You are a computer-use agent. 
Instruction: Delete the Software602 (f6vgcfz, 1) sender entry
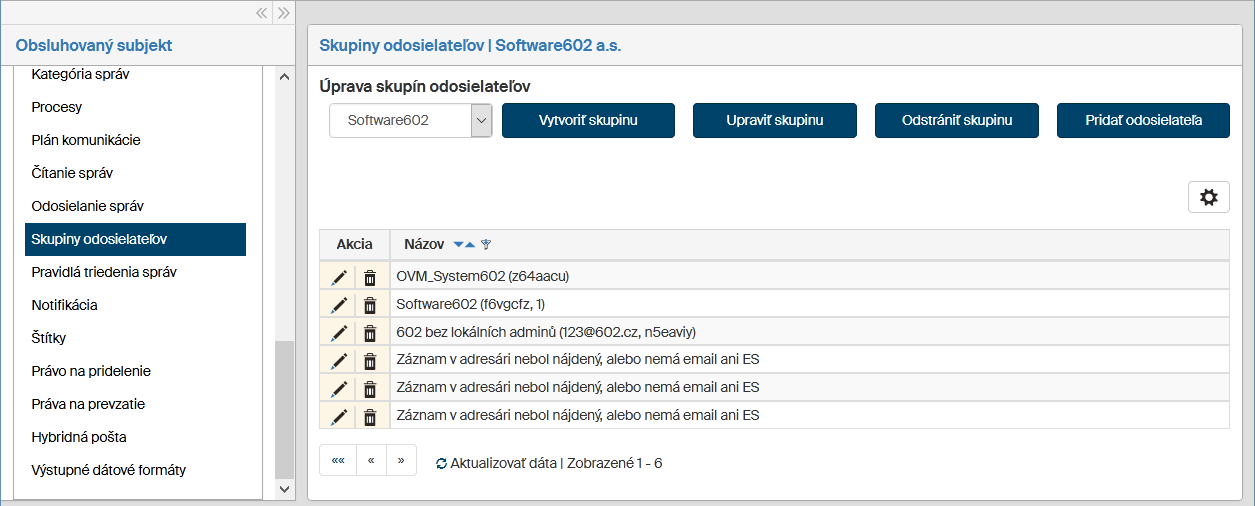point(370,305)
